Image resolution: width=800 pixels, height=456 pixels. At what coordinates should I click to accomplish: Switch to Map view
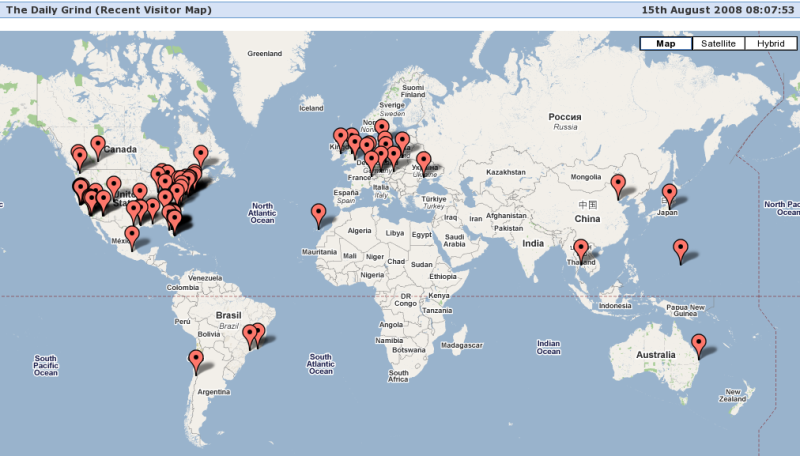pyautogui.click(x=666, y=43)
